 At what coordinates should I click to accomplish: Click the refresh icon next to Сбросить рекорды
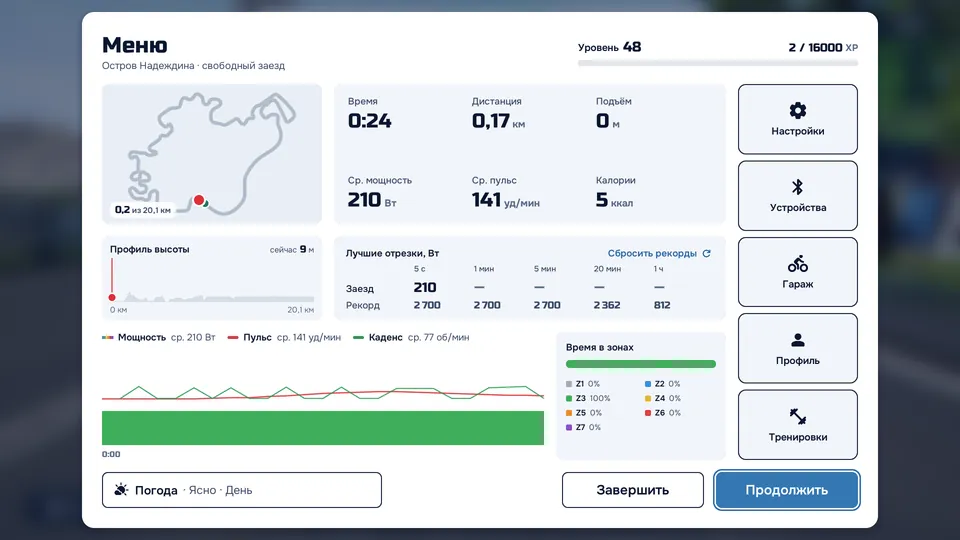[x=707, y=253]
